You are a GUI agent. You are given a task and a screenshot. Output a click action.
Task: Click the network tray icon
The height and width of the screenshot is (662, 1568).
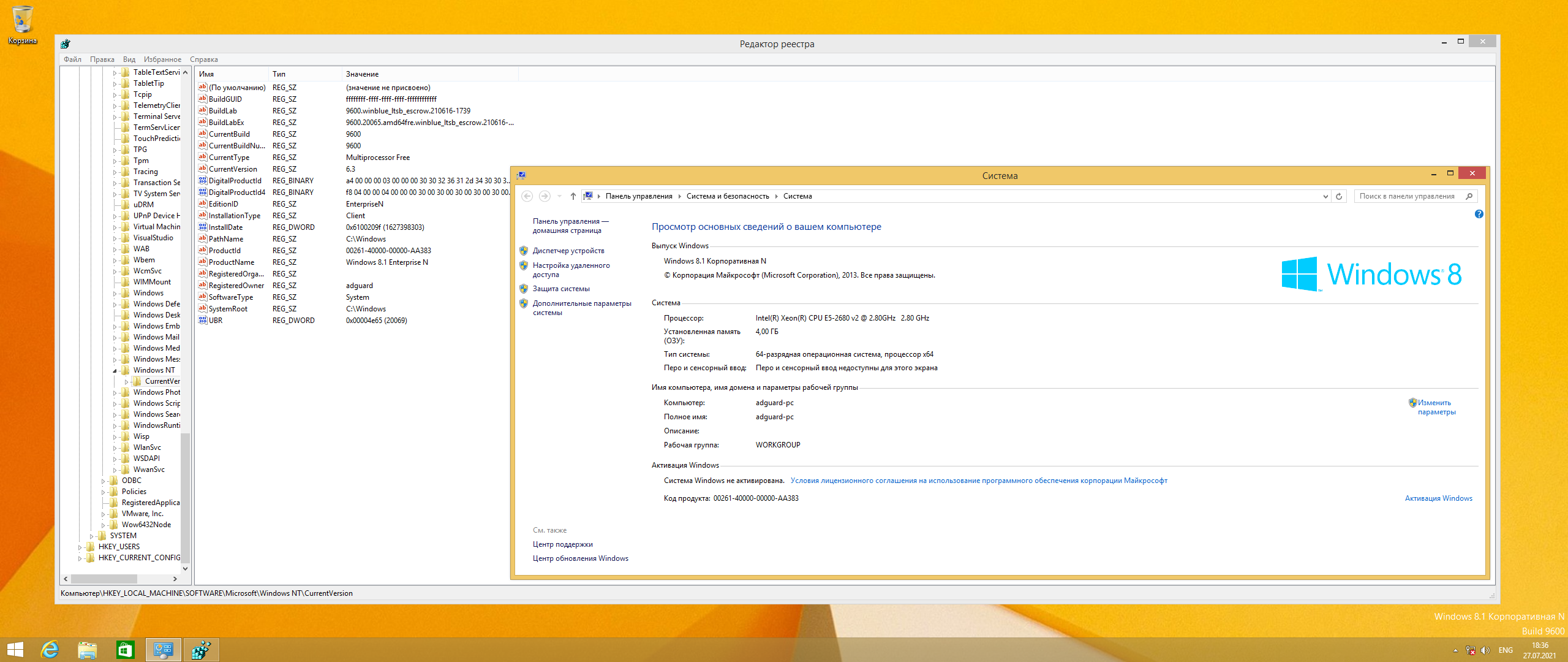click(1471, 650)
